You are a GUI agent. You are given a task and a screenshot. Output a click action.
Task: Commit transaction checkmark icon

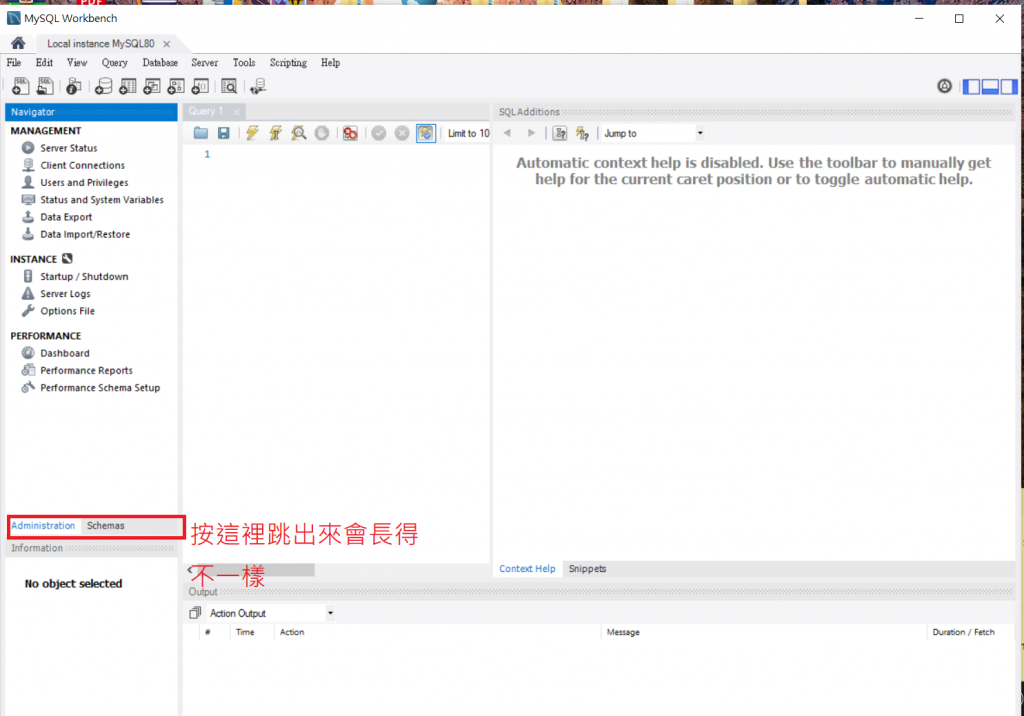379,133
